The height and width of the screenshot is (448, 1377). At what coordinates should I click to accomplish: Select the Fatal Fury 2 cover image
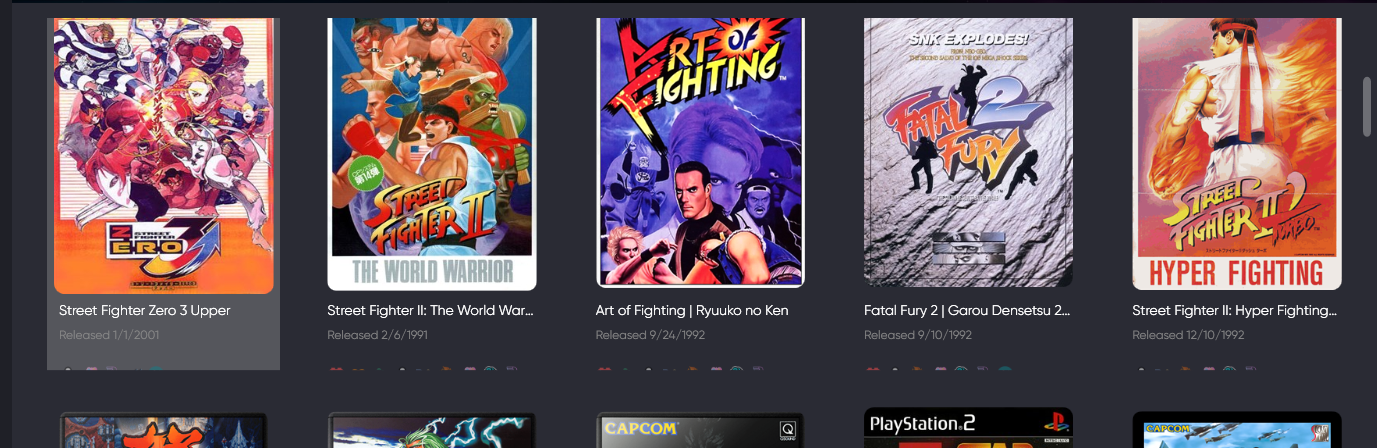968,153
